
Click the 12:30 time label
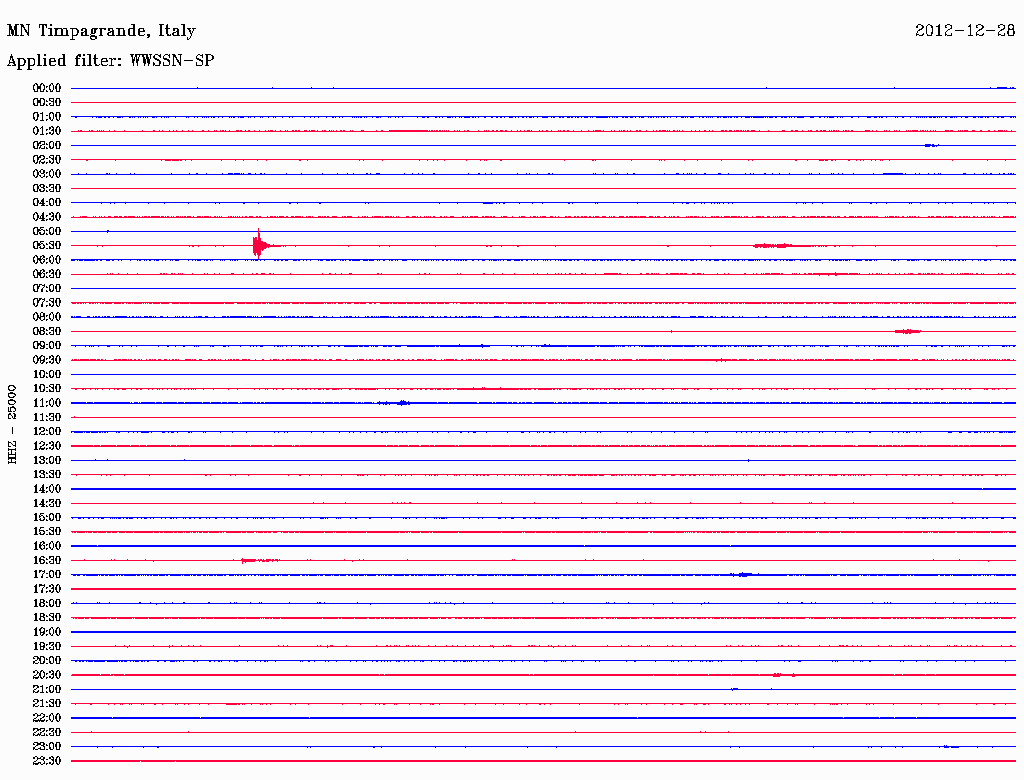point(47,446)
